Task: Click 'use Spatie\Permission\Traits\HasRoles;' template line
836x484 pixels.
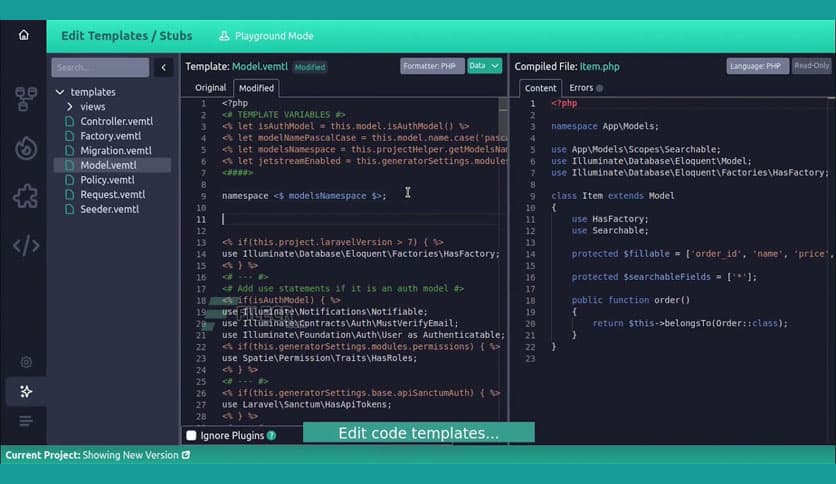Action: click(320, 358)
